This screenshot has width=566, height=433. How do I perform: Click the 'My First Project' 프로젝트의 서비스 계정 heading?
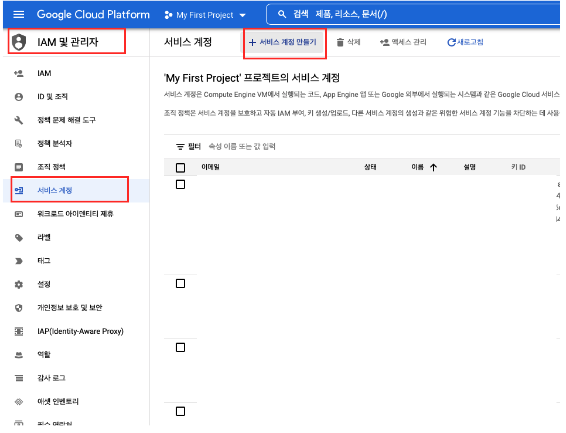coord(252,78)
